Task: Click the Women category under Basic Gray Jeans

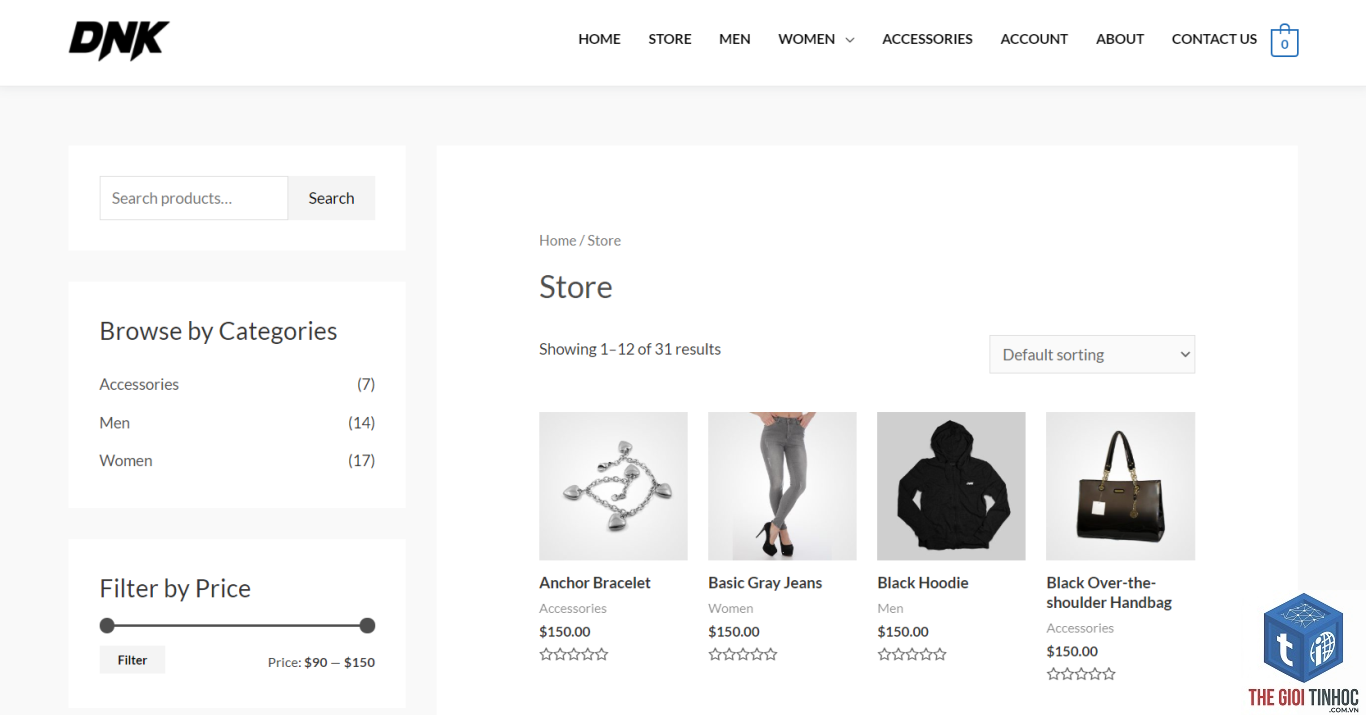Action: [731, 609]
